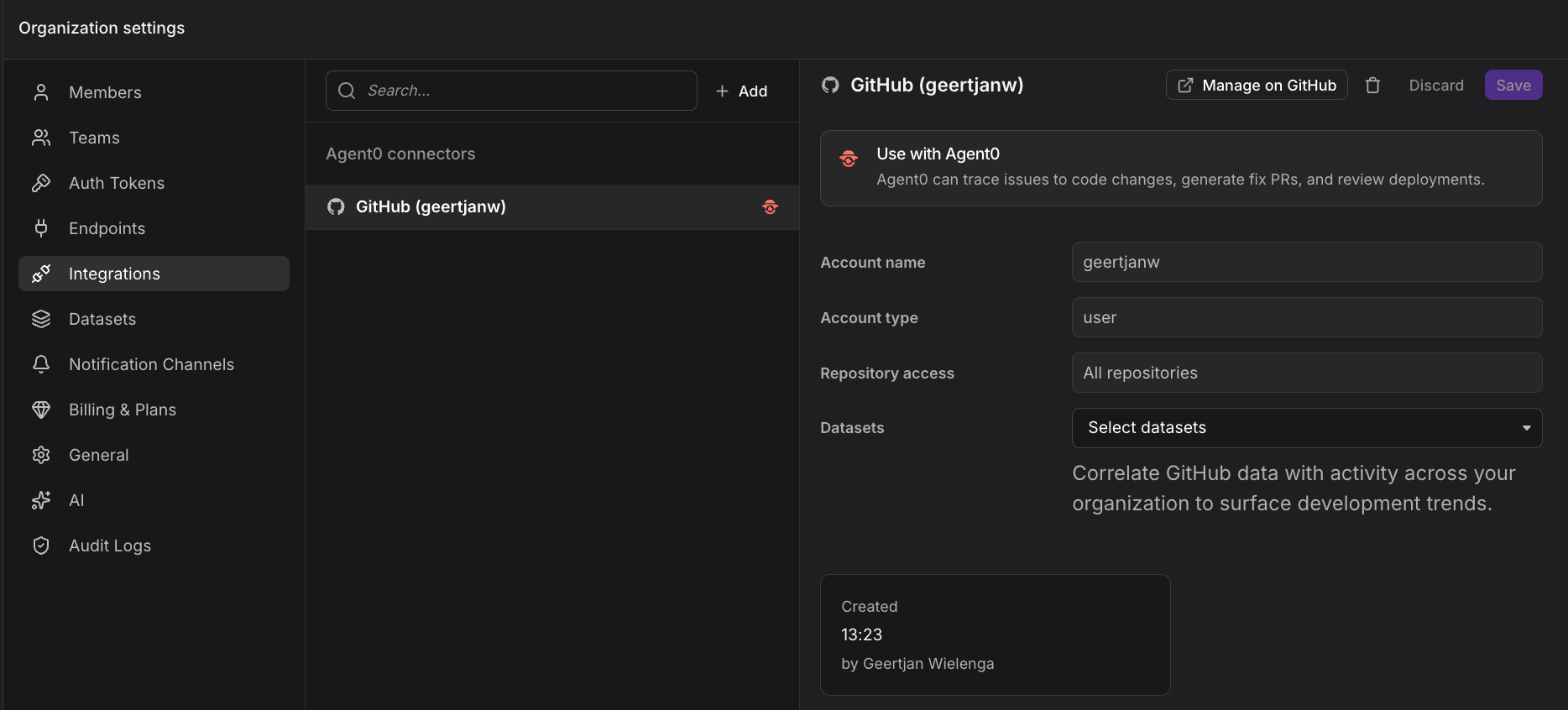Delete the integration with the trash icon
Viewport: 1568px width, 710px height.
pos(1372,85)
